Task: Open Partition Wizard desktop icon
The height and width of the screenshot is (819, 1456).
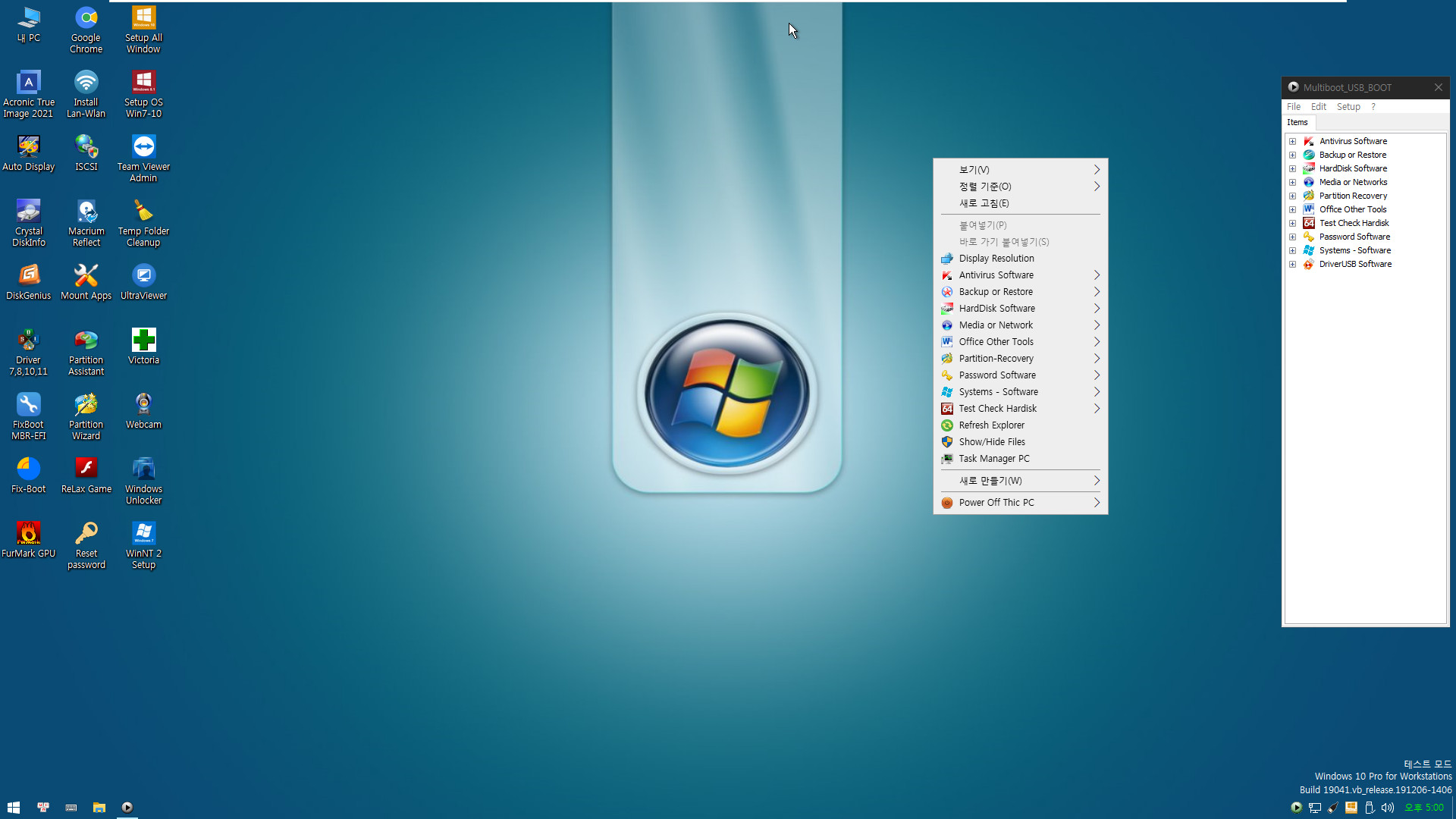Action: 86,416
